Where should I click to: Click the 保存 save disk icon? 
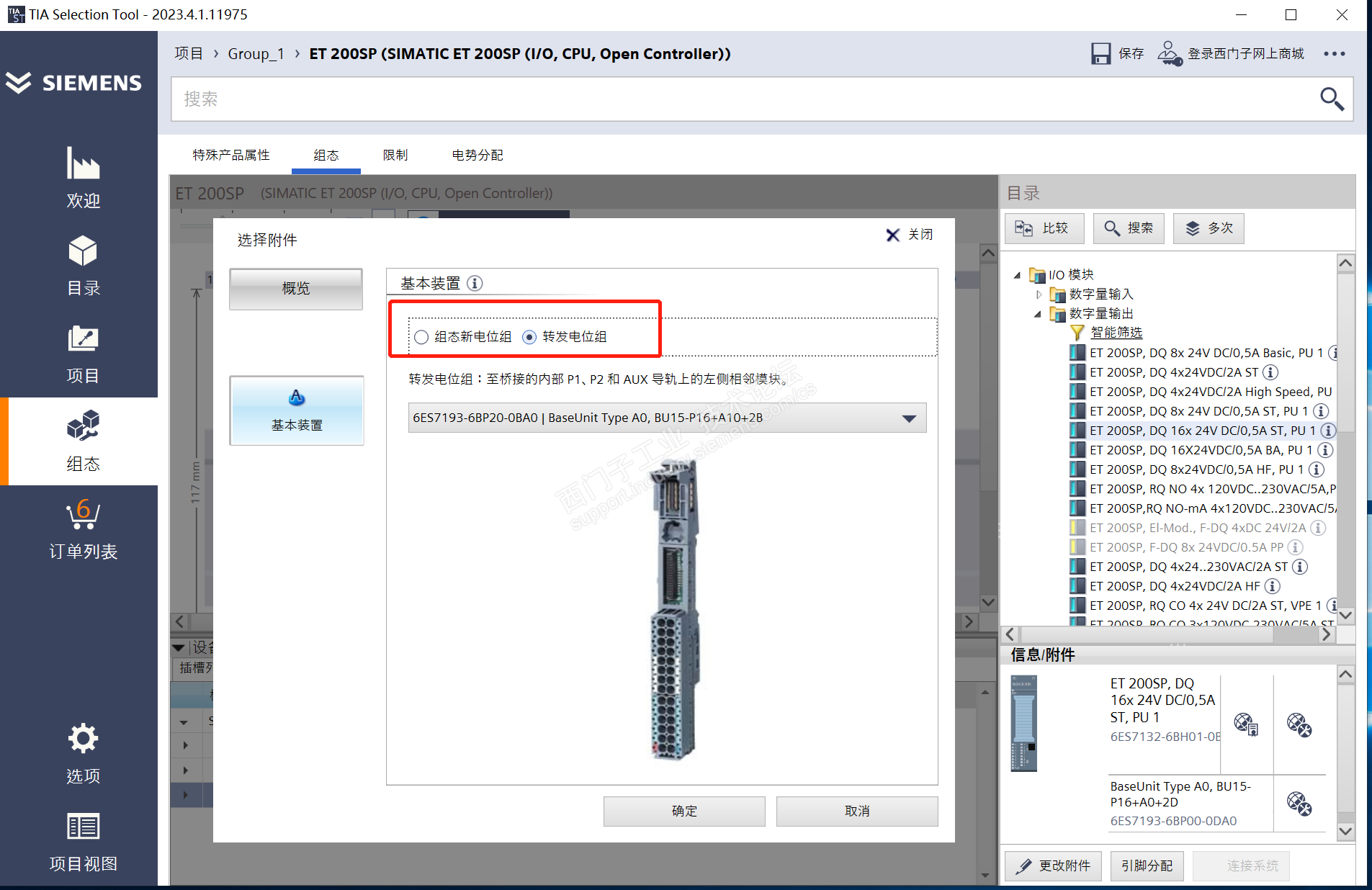pyautogui.click(x=1100, y=54)
